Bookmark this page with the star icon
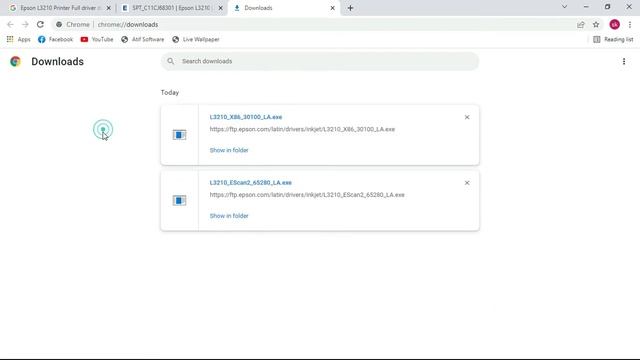 click(x=596, y=24)
